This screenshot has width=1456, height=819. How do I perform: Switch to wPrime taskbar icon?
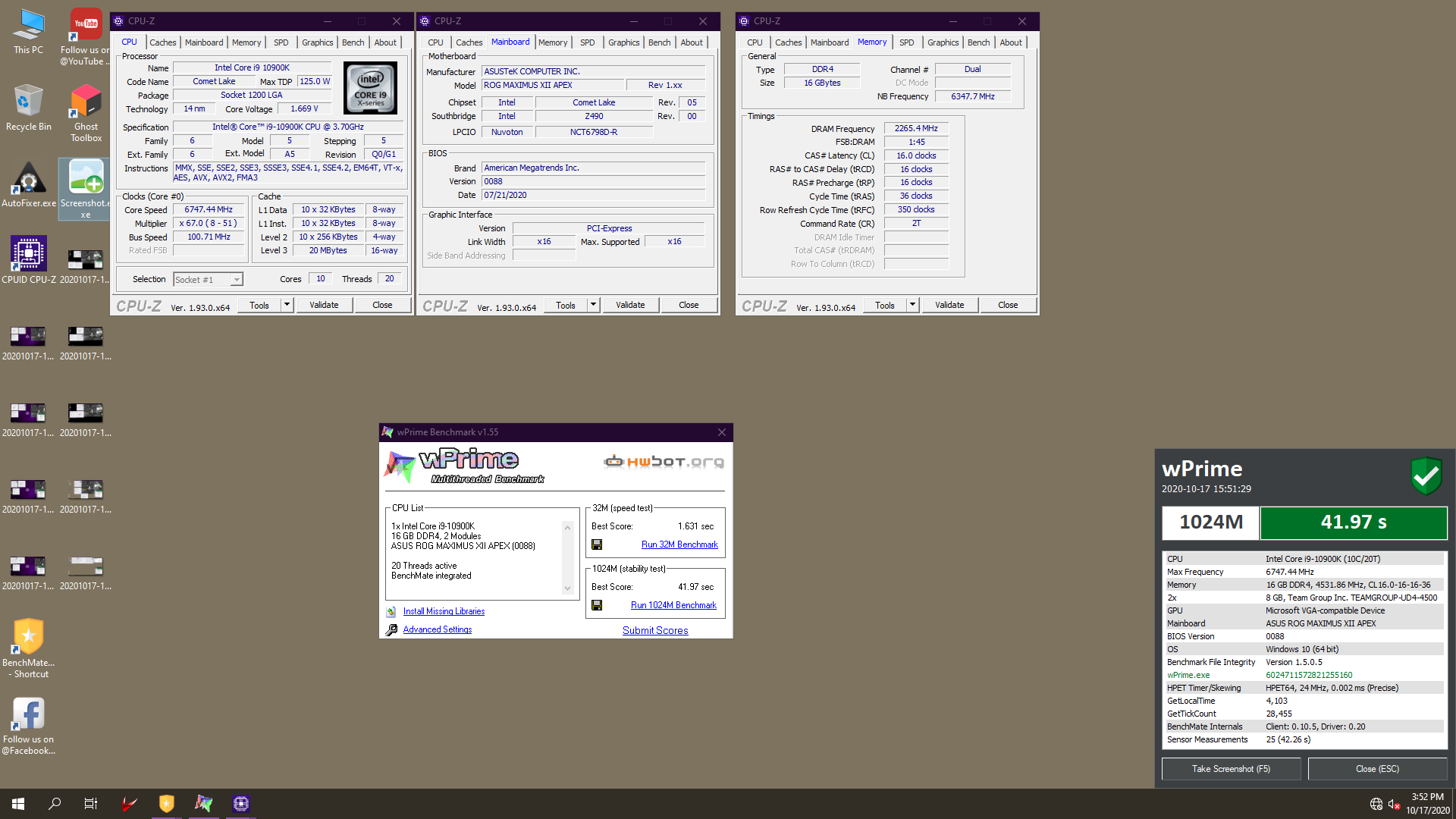click(204, 804)
